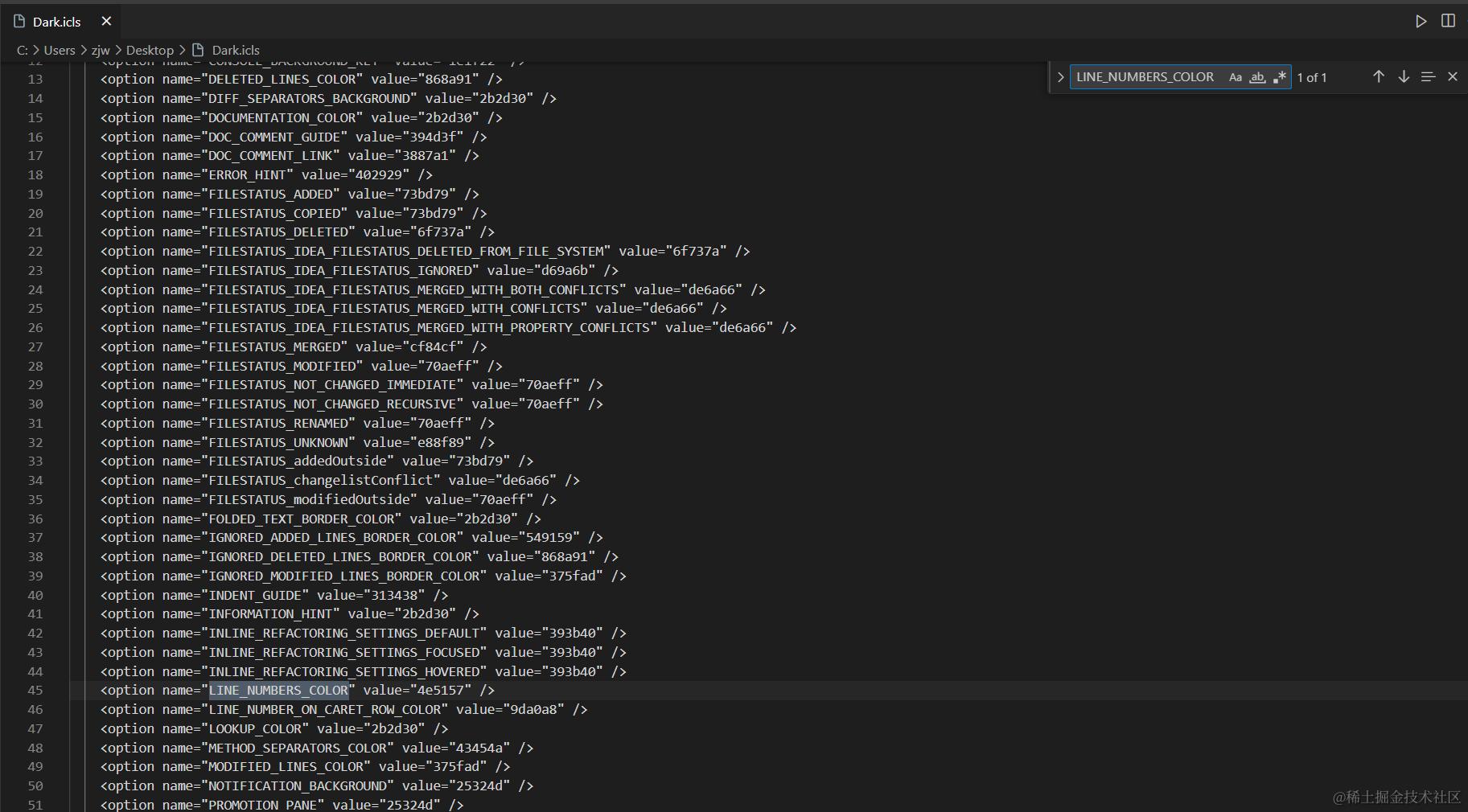Click FILESTATUS_ADDED option name
This screenshot has height=812, width=1468.
[270, 194]
